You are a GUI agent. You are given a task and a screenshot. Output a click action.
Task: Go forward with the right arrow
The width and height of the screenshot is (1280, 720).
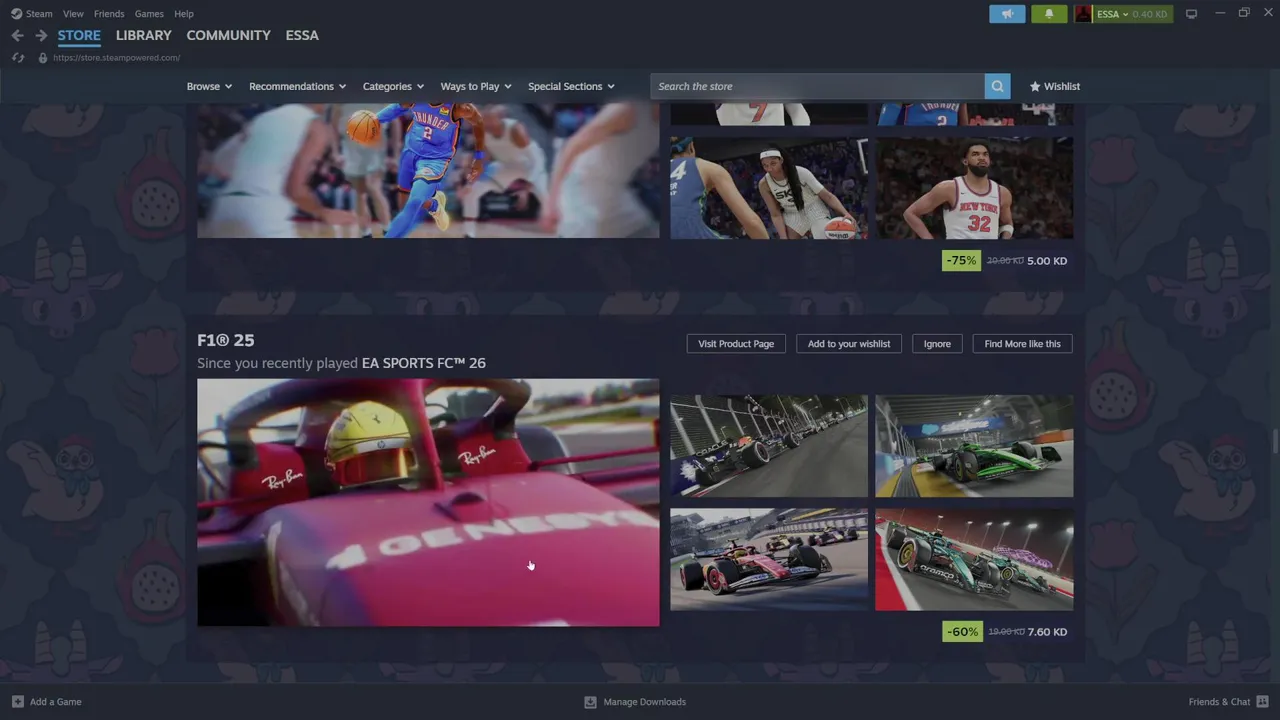41,35
